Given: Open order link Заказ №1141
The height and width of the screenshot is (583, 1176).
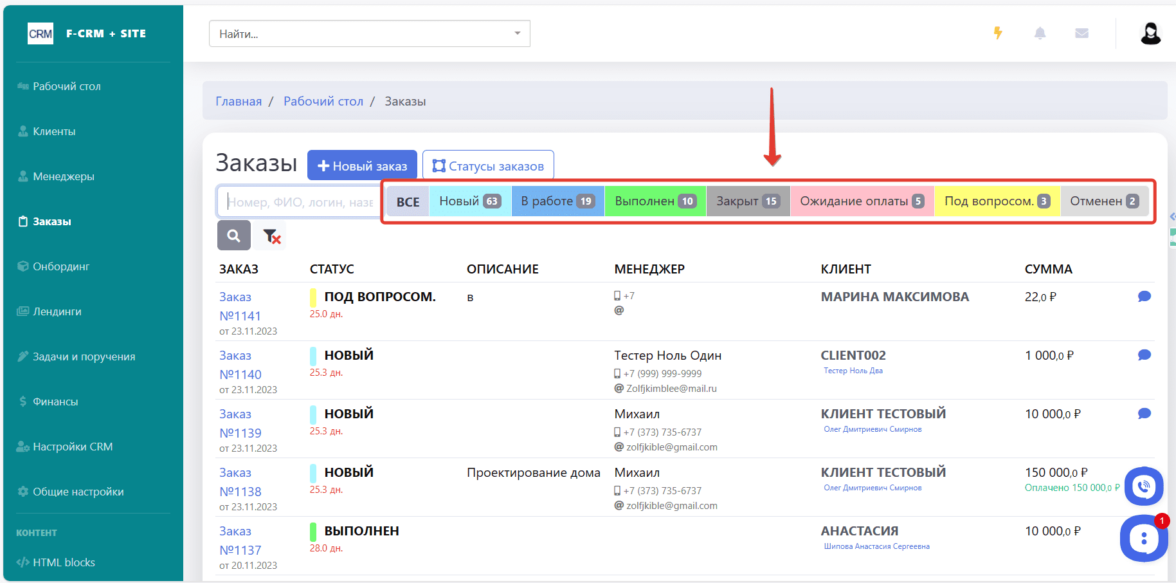Looking at the screenshot, I should point(240,306).
